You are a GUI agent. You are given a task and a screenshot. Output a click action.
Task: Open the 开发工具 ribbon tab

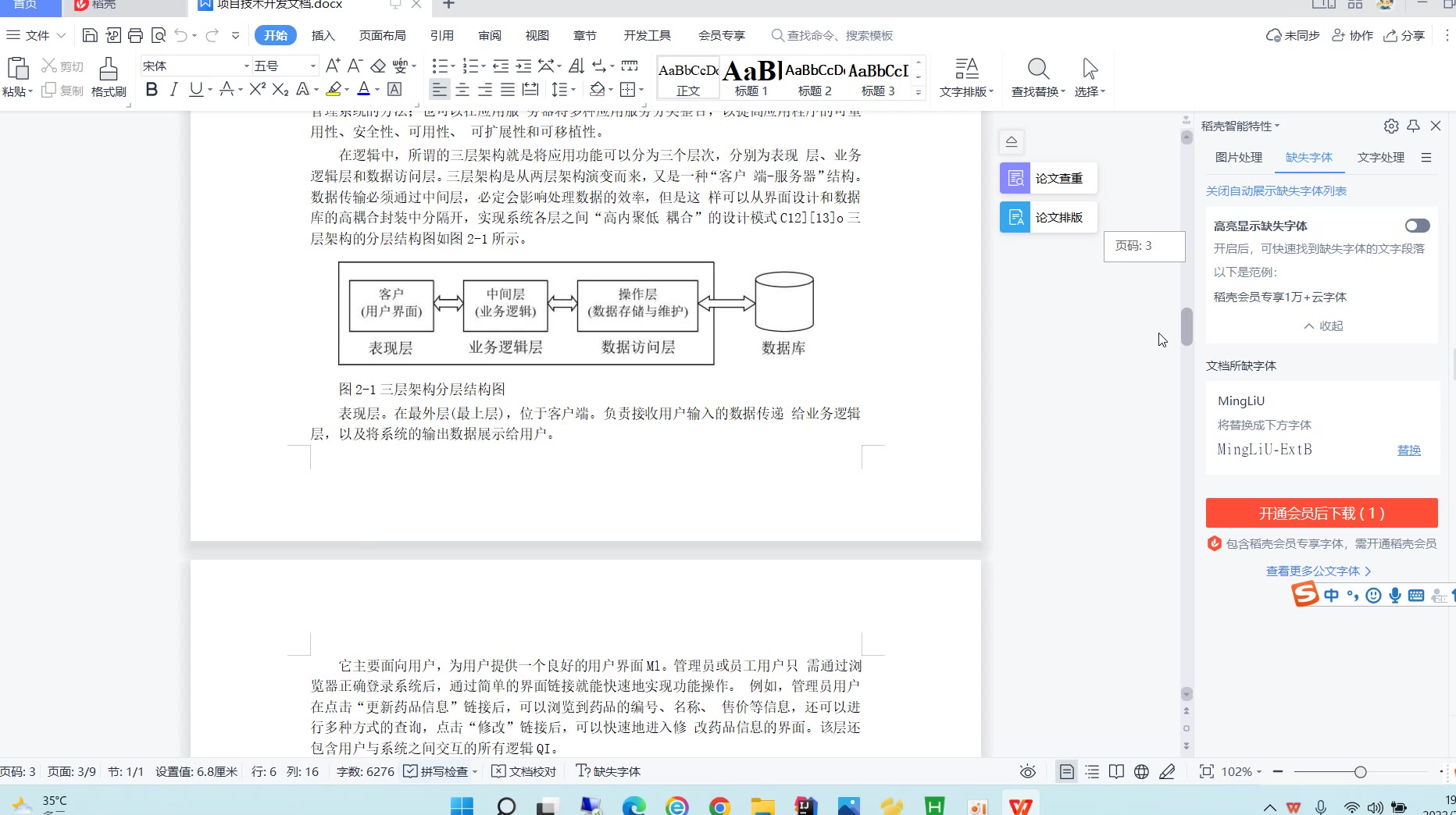(648, 35)
